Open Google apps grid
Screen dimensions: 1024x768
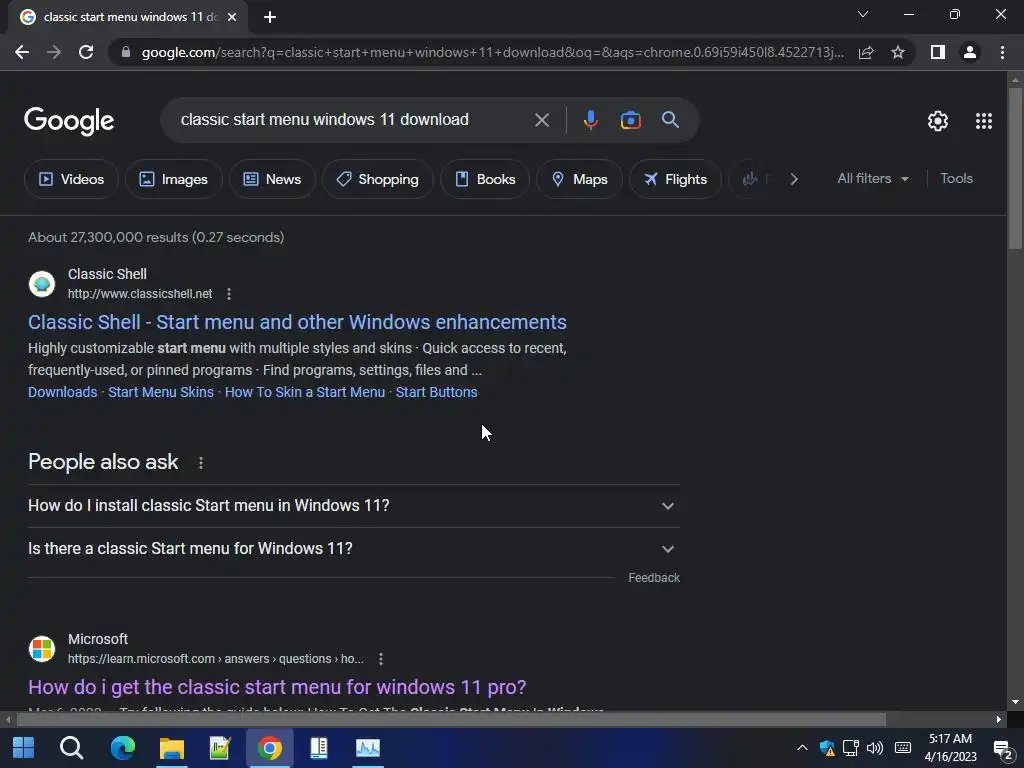984,121
